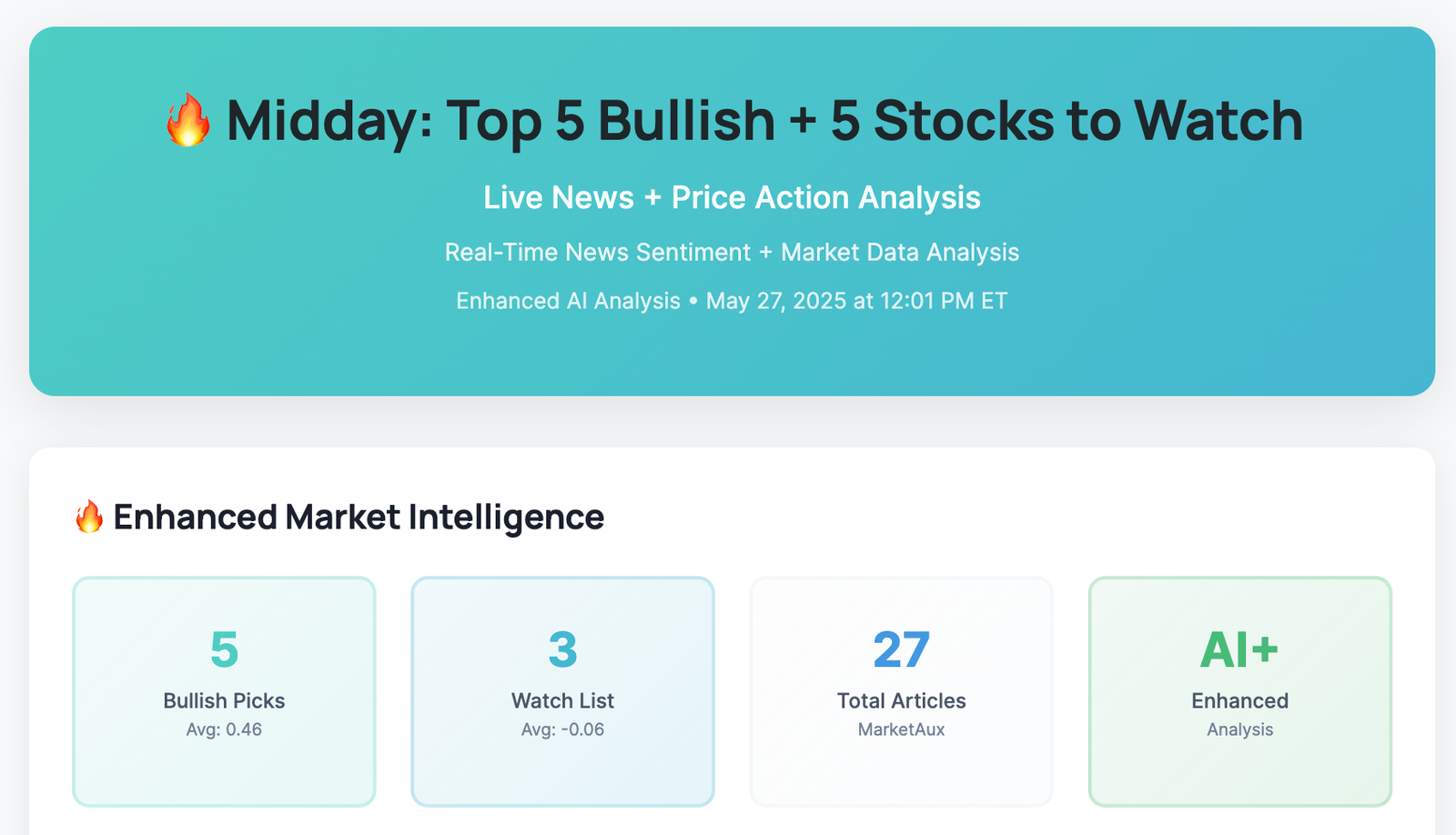Select the Total Articles card

click(x=901, y=691)
